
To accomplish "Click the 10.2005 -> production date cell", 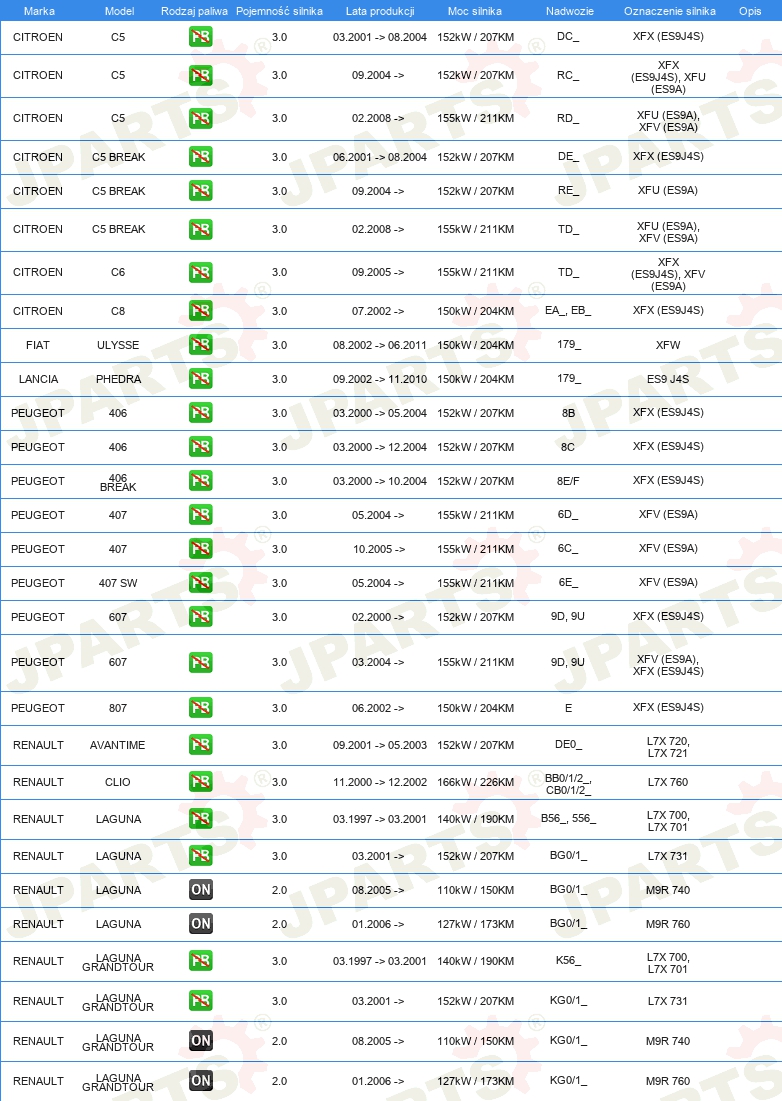I will 379,549.
